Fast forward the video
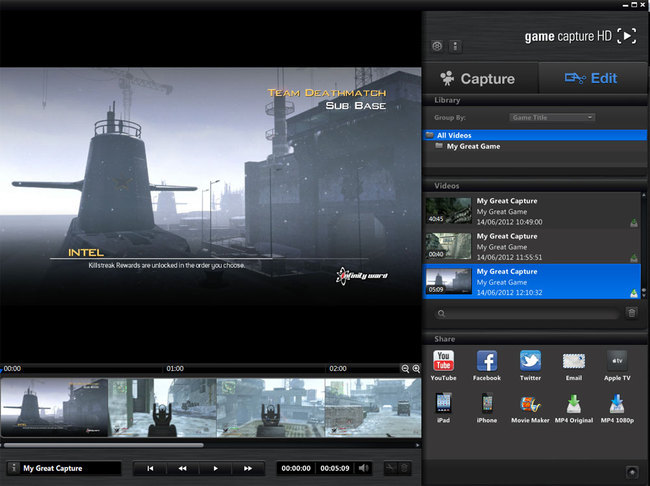 [248, 468]
